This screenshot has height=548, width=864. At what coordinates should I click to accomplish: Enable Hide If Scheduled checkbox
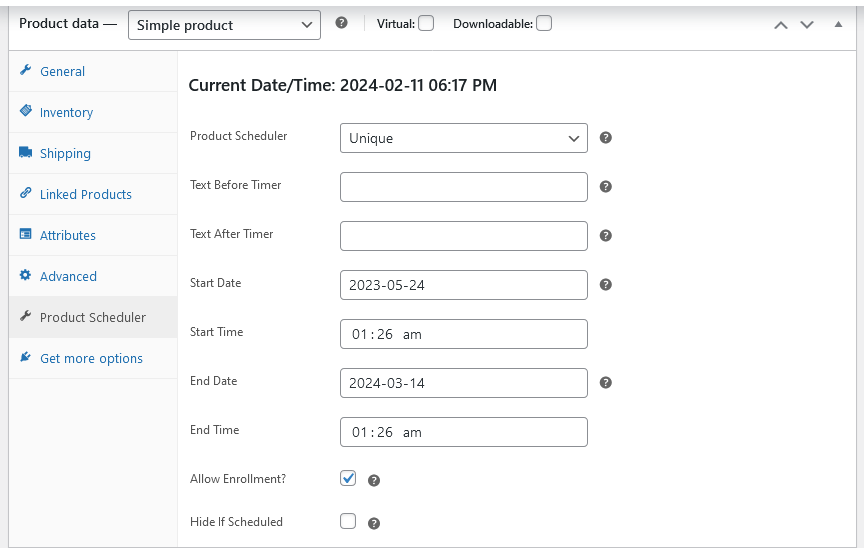(x=348, y=521)
